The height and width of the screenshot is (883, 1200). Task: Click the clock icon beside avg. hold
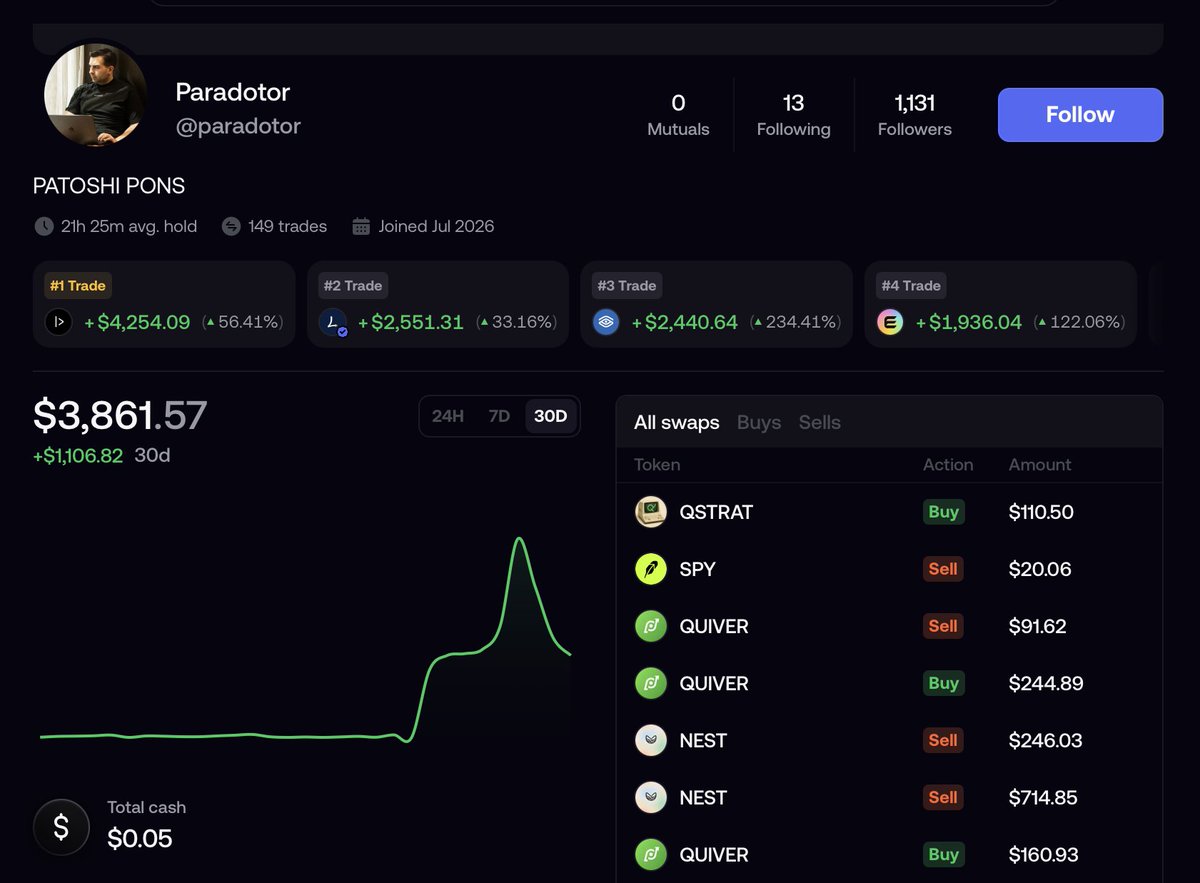[x=44, y=226]
